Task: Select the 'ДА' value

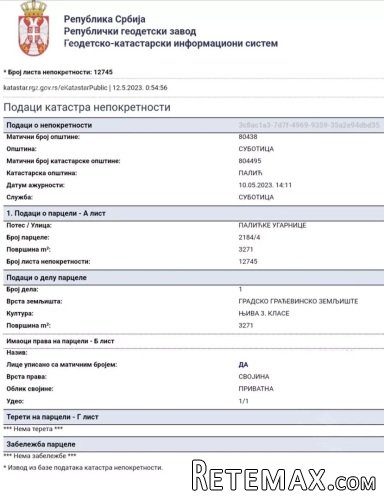Action: 243,365
